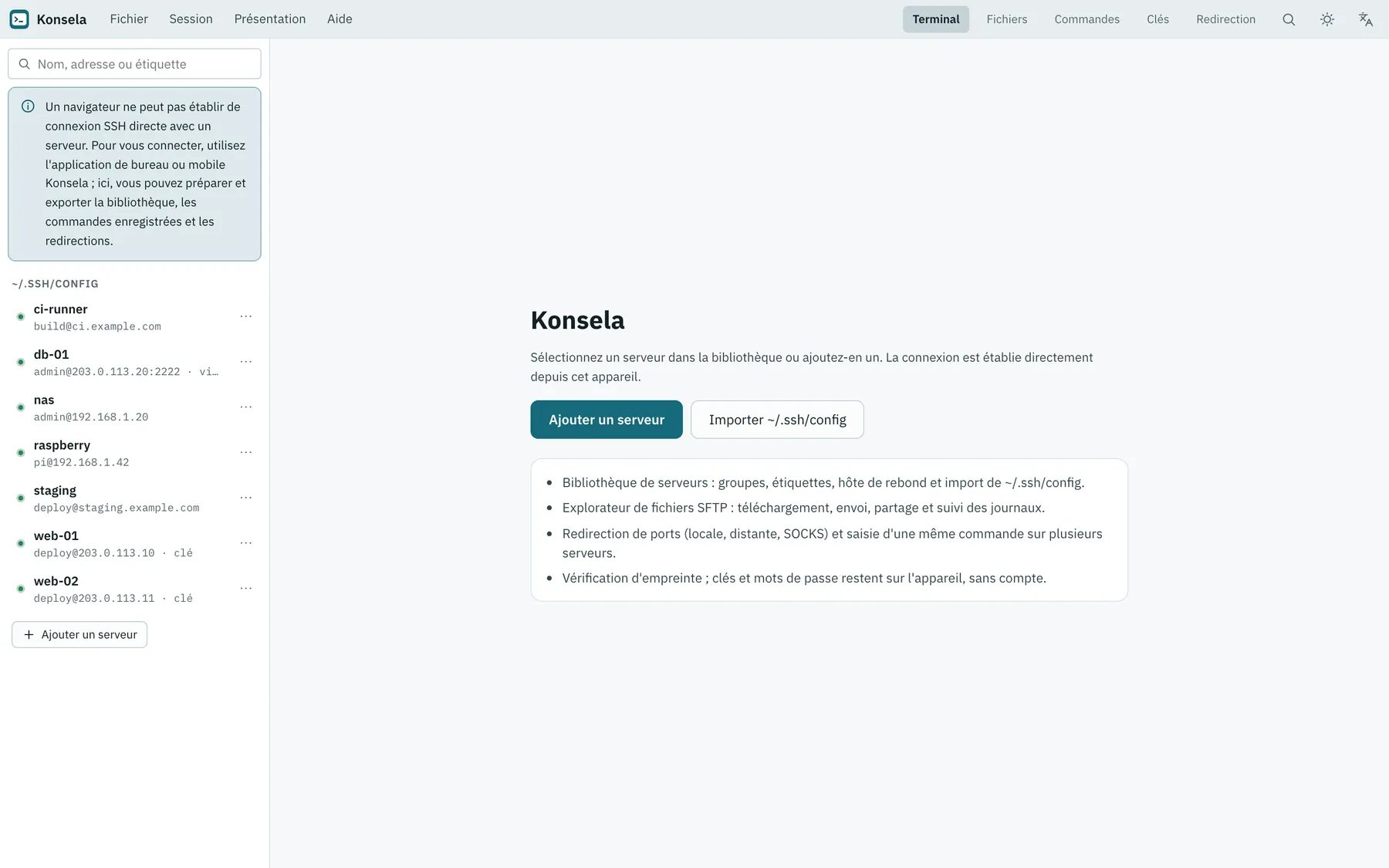The width and height of the screenshot is (1389, 868).
Task: Click the green status dot of web-02
Action: 21,589
